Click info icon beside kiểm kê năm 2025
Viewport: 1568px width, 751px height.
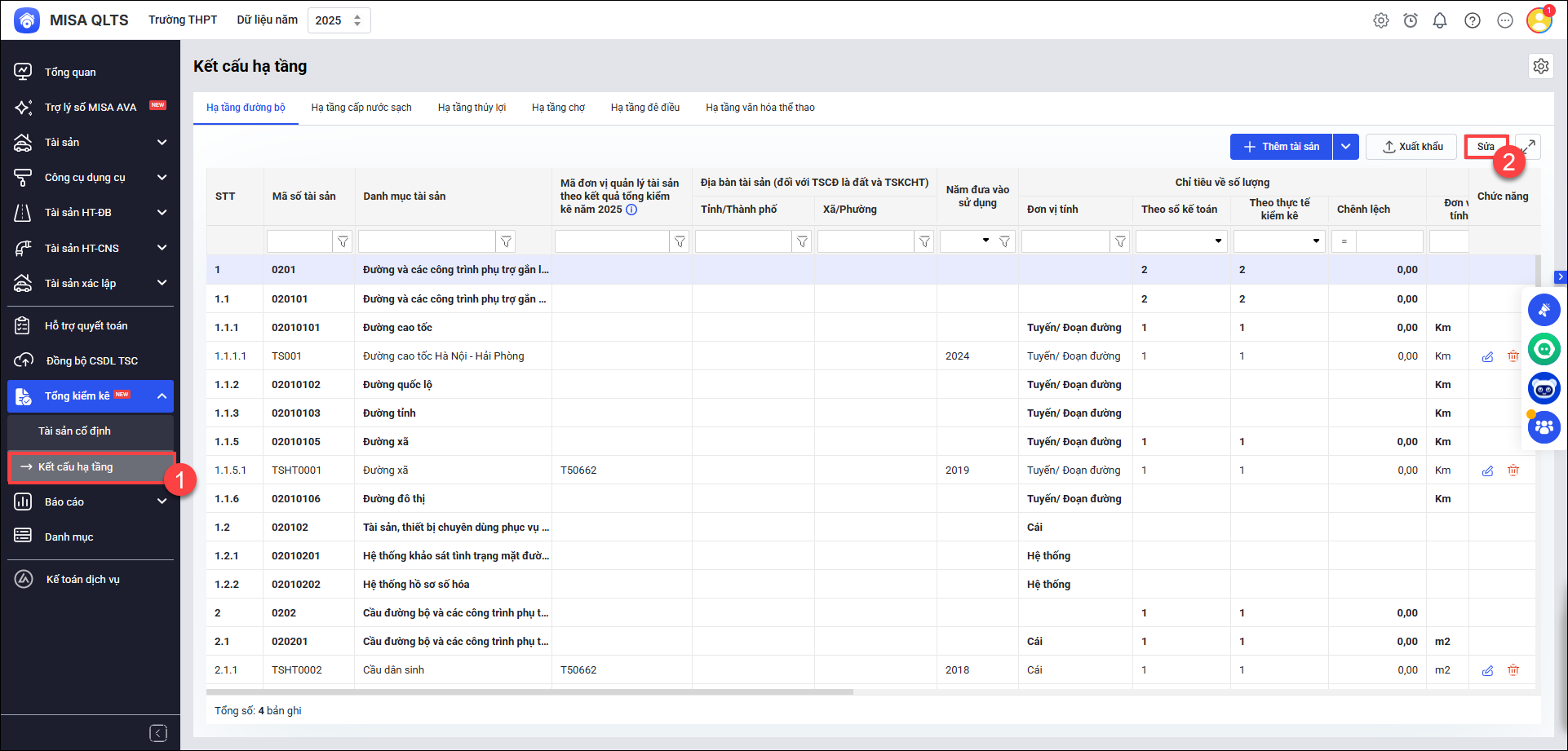click(x=631, y=210)
